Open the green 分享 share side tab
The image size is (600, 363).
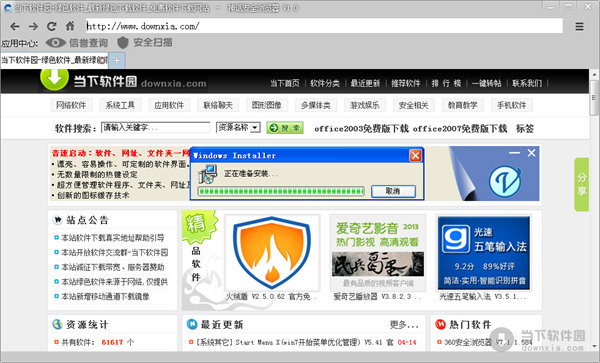581,184
